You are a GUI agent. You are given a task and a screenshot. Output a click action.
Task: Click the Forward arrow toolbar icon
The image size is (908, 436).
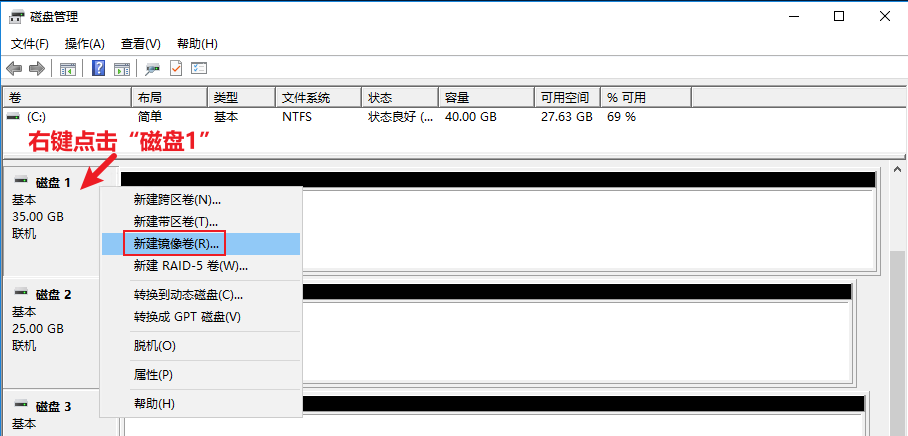pyautogui.click(x=37, y=69)
